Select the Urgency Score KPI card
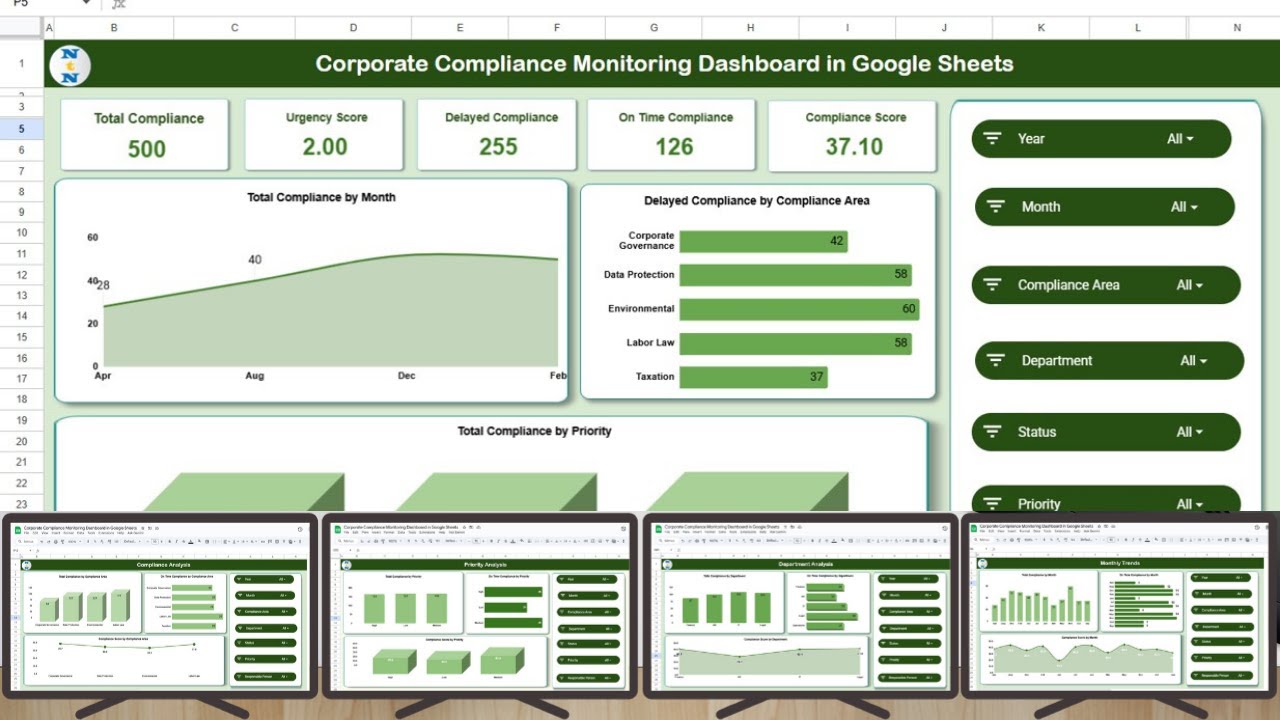The height and width of the screenshot is (720, 1280). (x=325, y=134)
